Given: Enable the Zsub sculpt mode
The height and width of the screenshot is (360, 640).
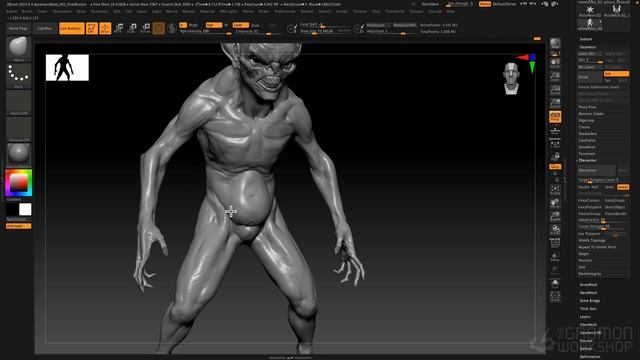Looking at the screenshot, I should pos(255,25).
